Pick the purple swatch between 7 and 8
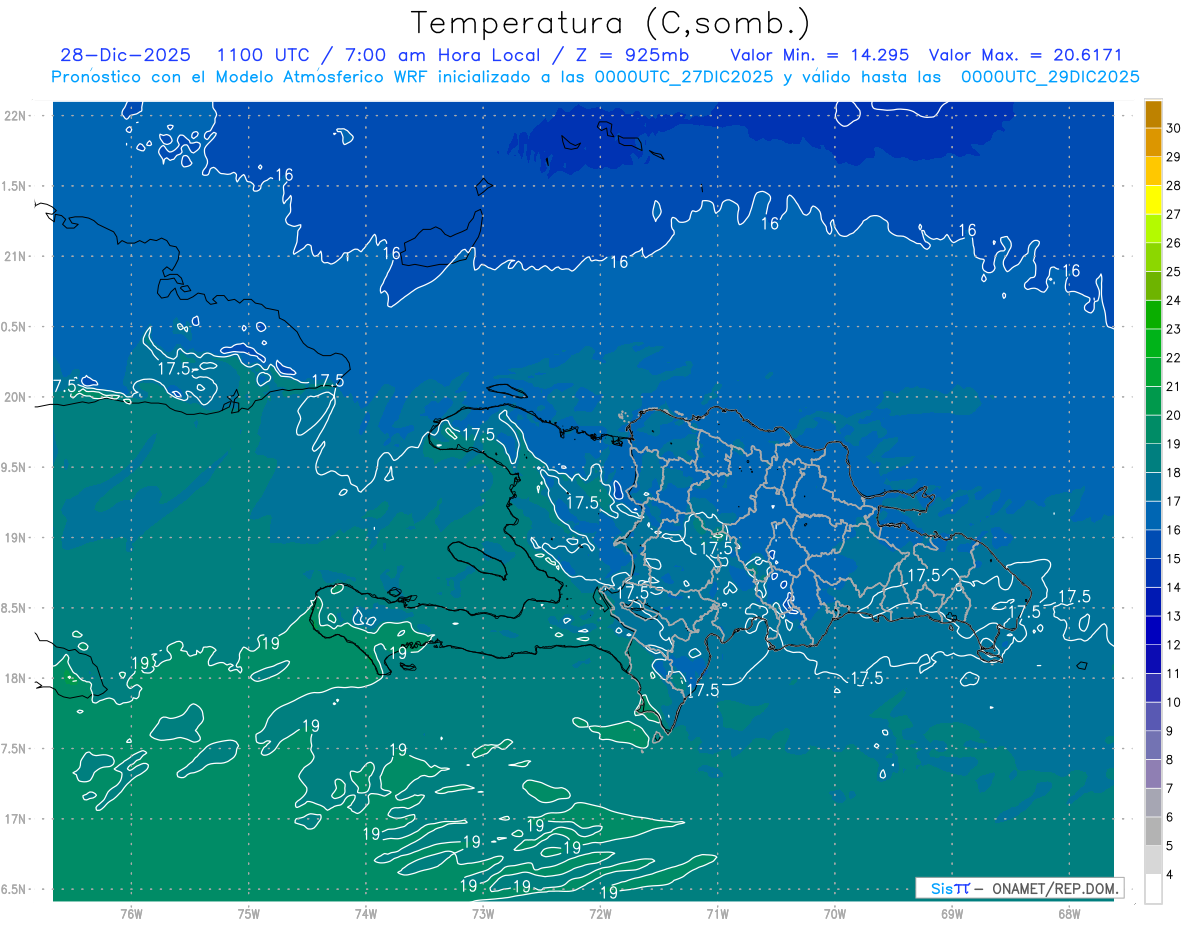The height and width of the screenshot is (927, 1200). coord(1153,774)
